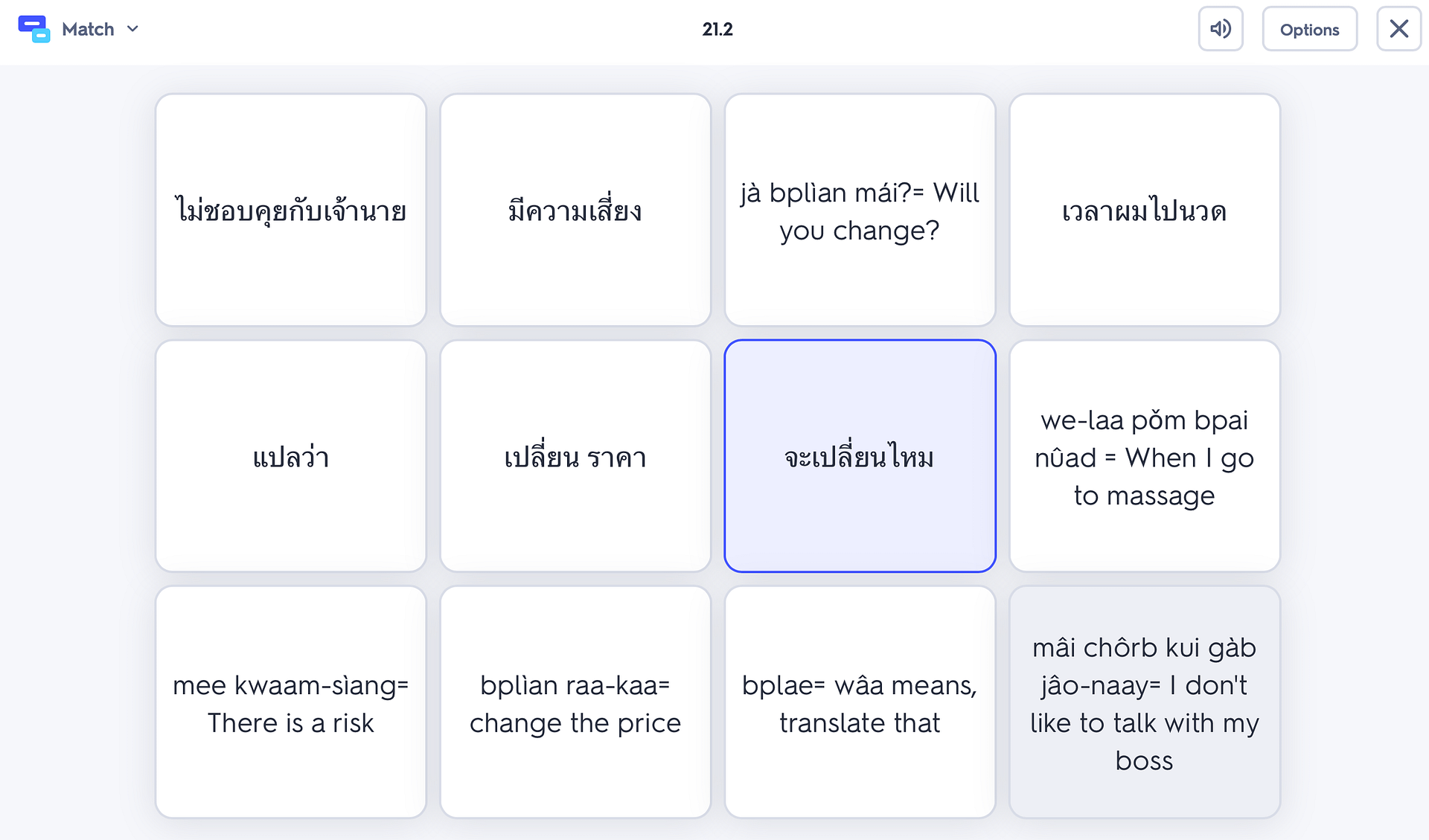The width and height of the screenshot is (1429, 840).
Task: Toggle the sound speaker icon
Action: [1221, 29]
